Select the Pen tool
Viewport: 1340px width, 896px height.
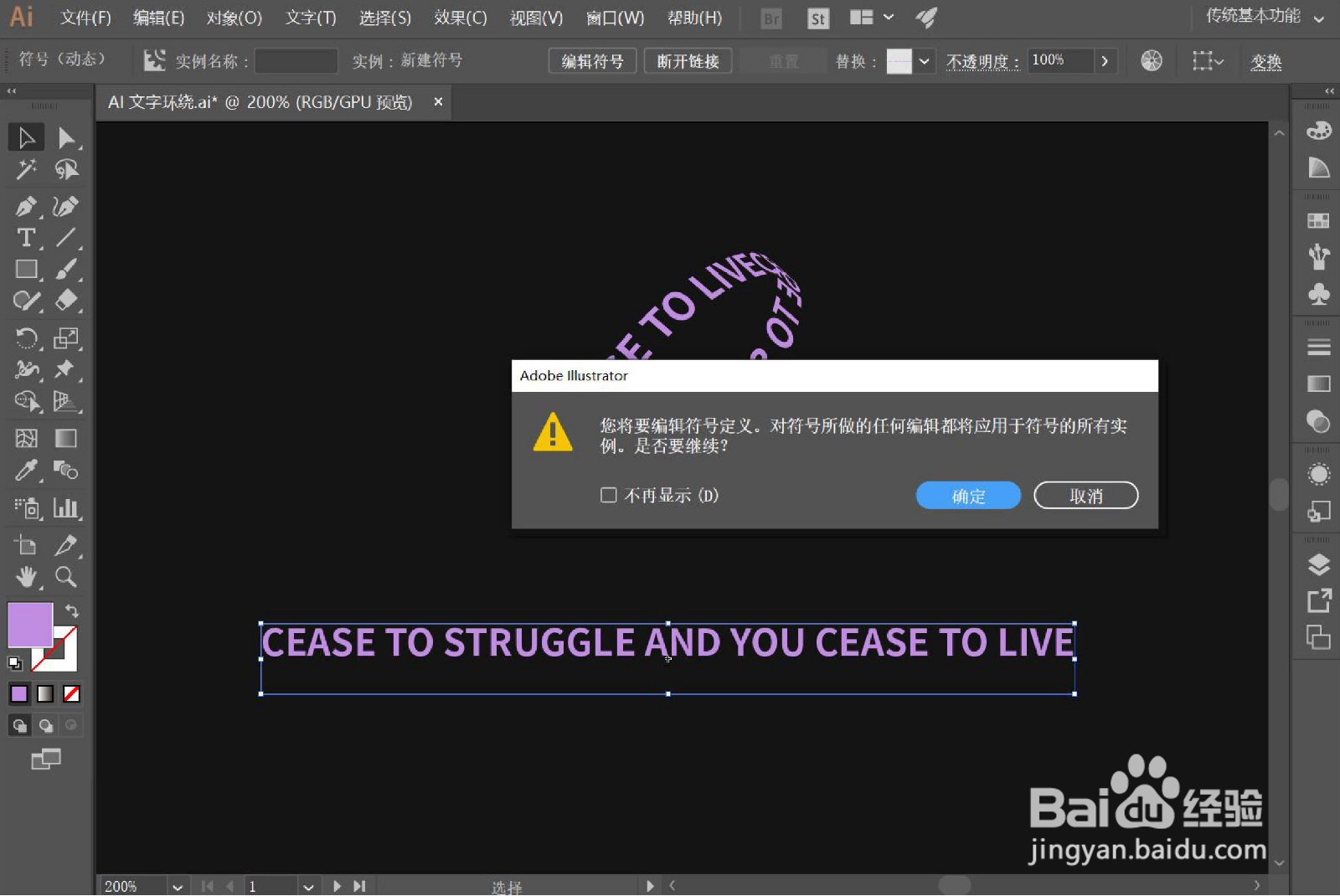coord(25,207)
